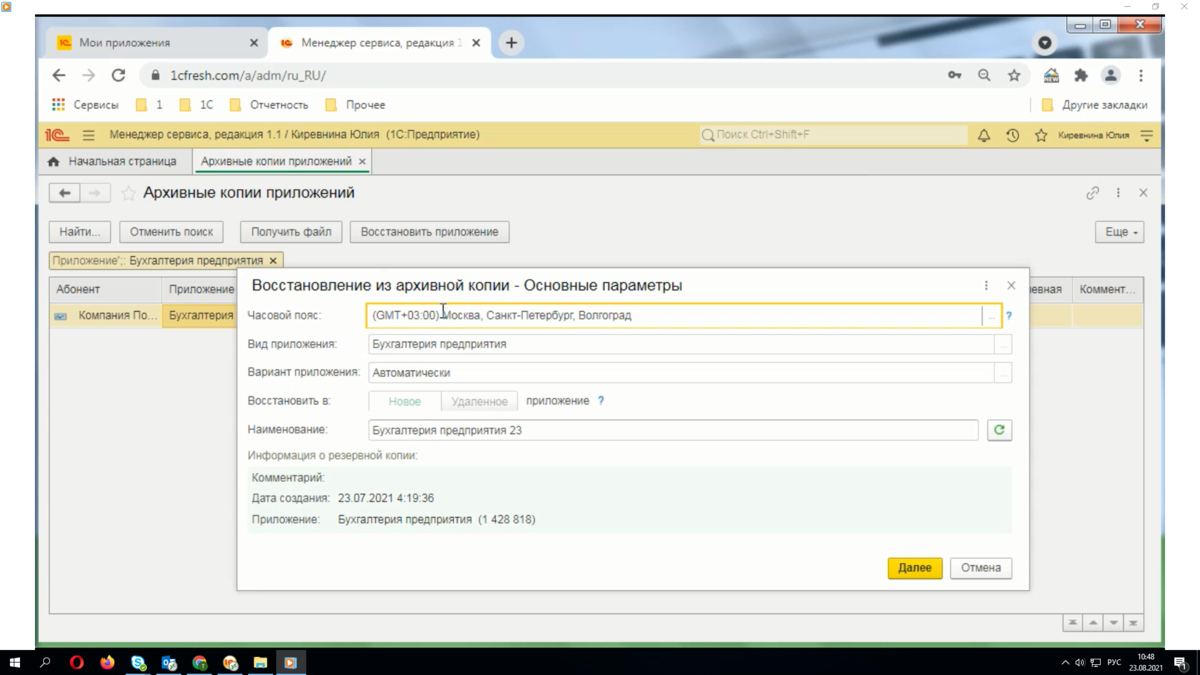Refresh the Наименование value with green arrow
1200x675 pixels.
coord(999,430)
